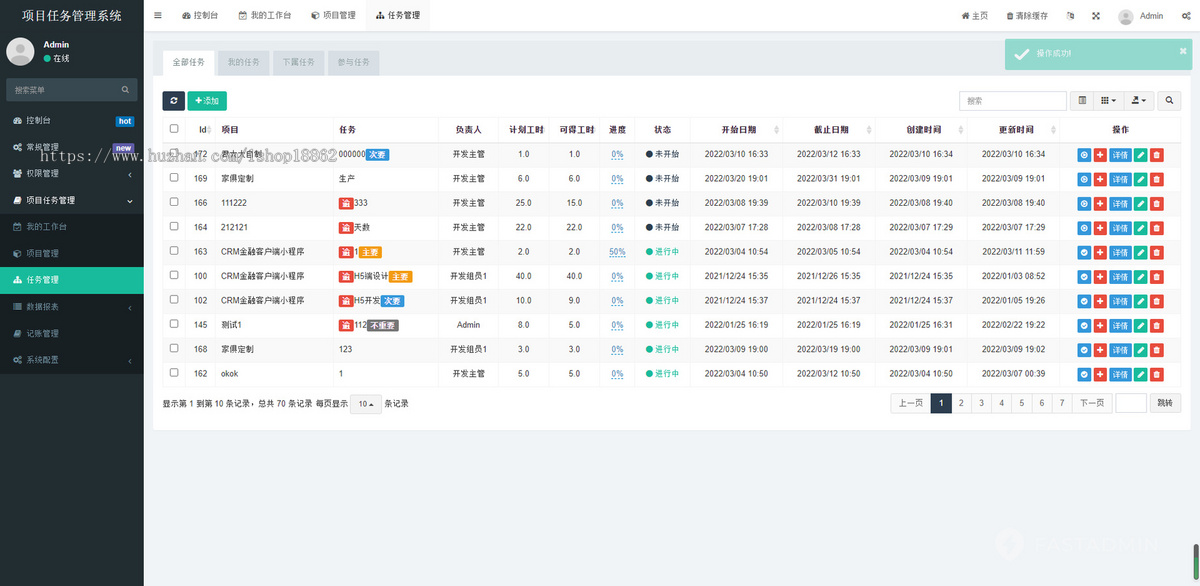Check the select-all checkbox in table header
1200x586 pixels.
pyautogui.click(x=173, y=129)
